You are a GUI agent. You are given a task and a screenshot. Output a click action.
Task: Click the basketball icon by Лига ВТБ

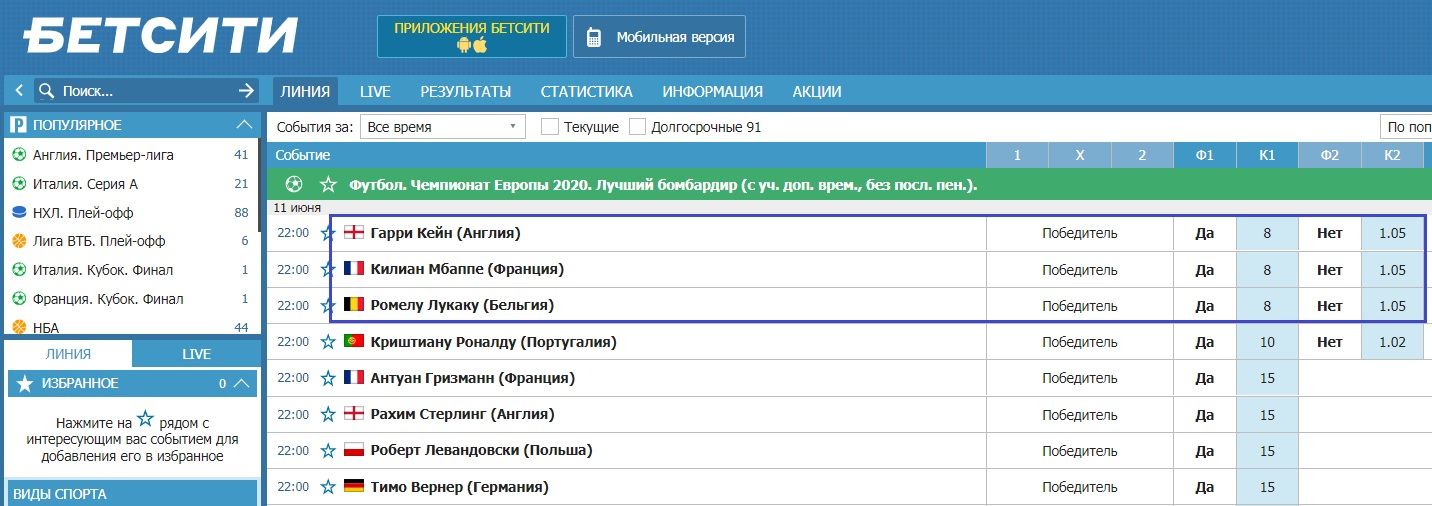click(19, 241)
